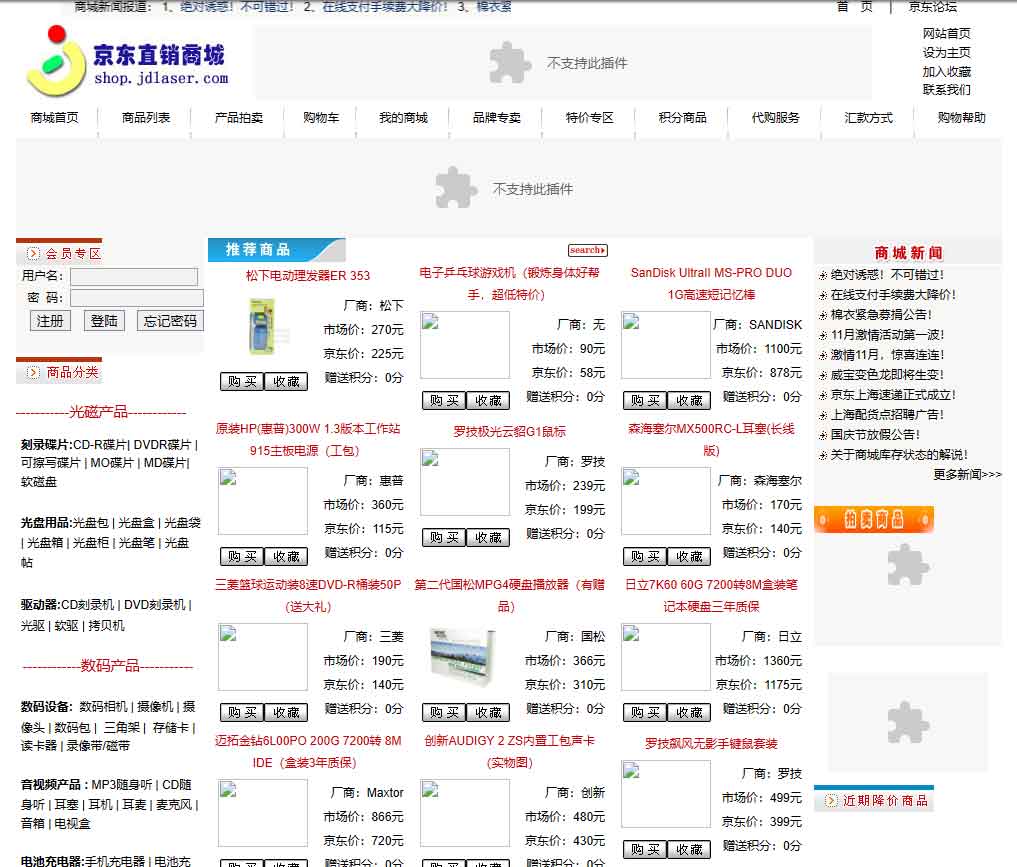Open 代购服务 navigation item
Viewport: 1017px width, 867px height.
tap(776, 118)
